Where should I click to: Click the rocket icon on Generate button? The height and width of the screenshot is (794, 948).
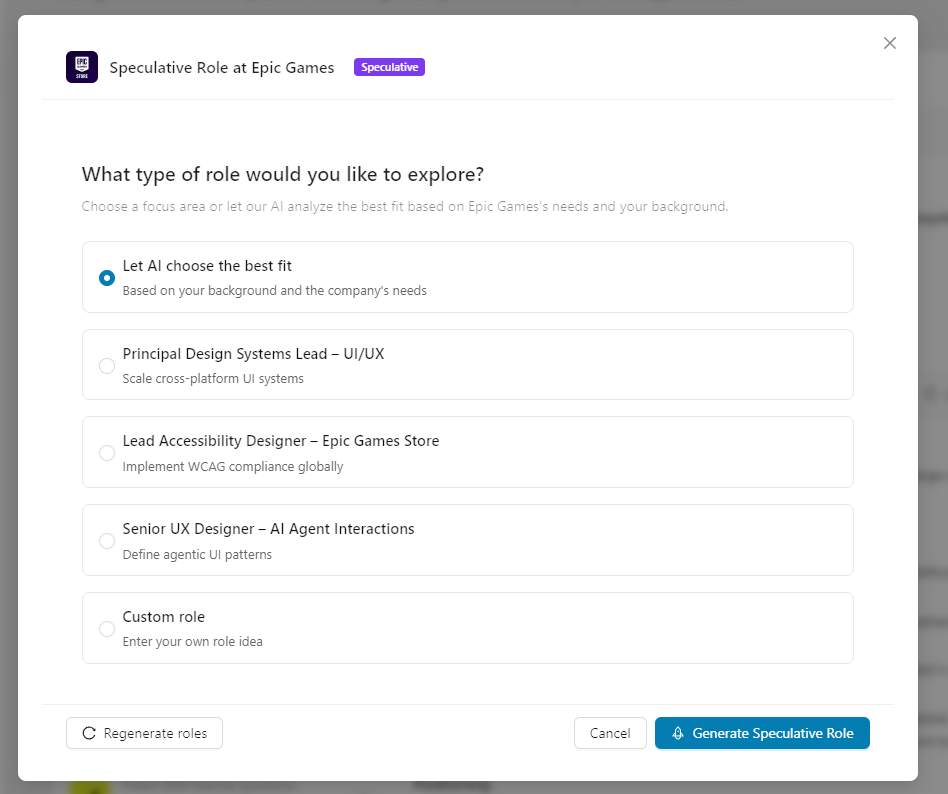pyautogui.click(x=678, y=733)
